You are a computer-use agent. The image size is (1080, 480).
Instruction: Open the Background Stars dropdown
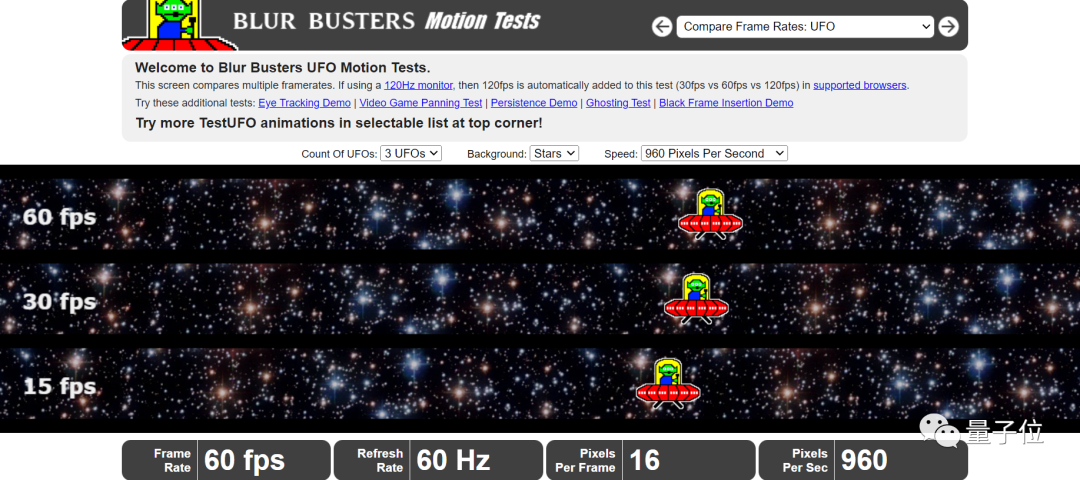pyautogui.click(x=554, y=154)
